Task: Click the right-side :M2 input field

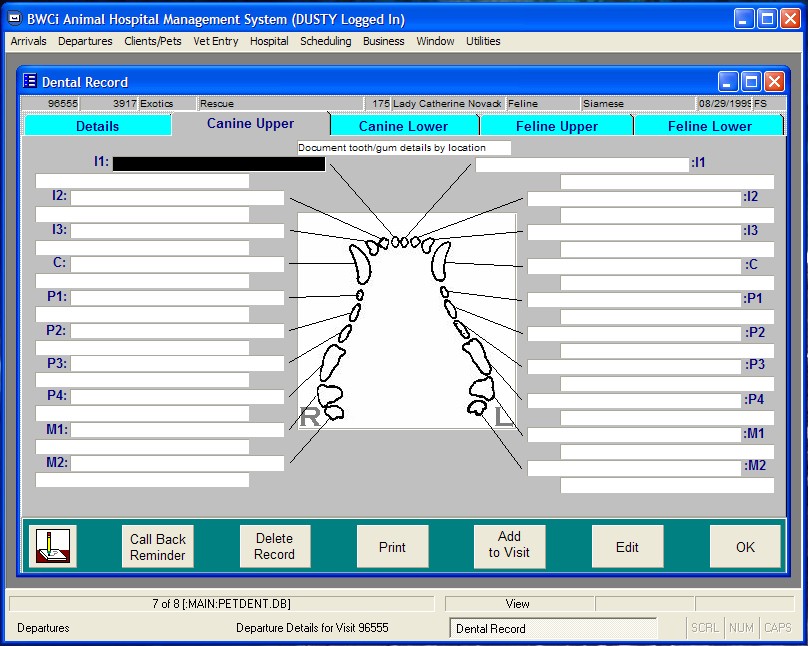Action: [634, 468]
